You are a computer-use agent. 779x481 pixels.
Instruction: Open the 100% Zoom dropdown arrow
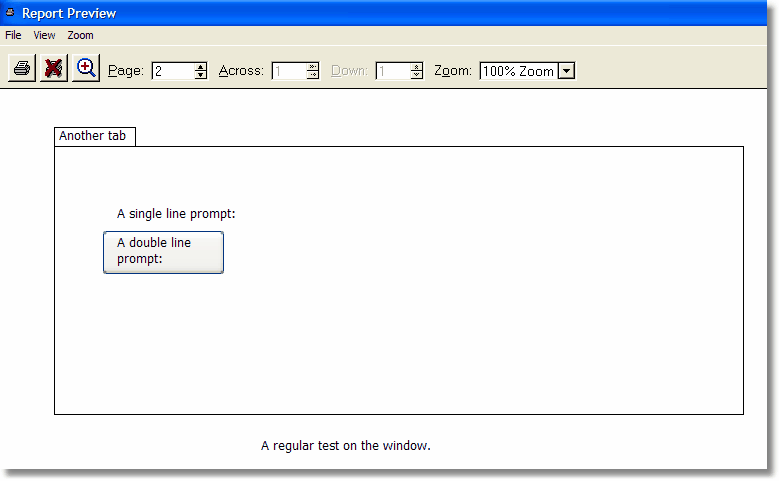566,71
